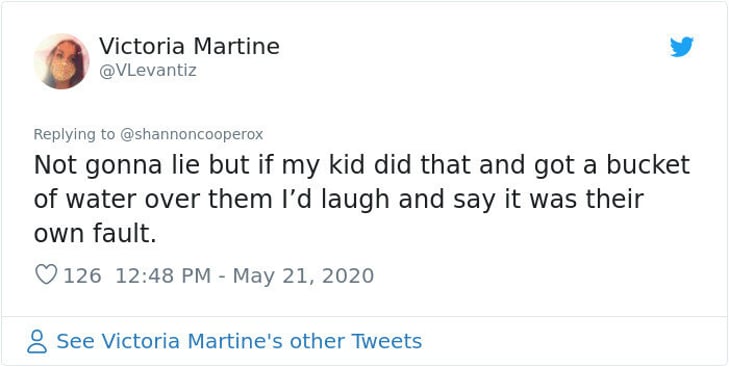This screenshot has height=367, width=729.
Task: Open the 12:48 PM timestamp
Action: tap(163, 275)
